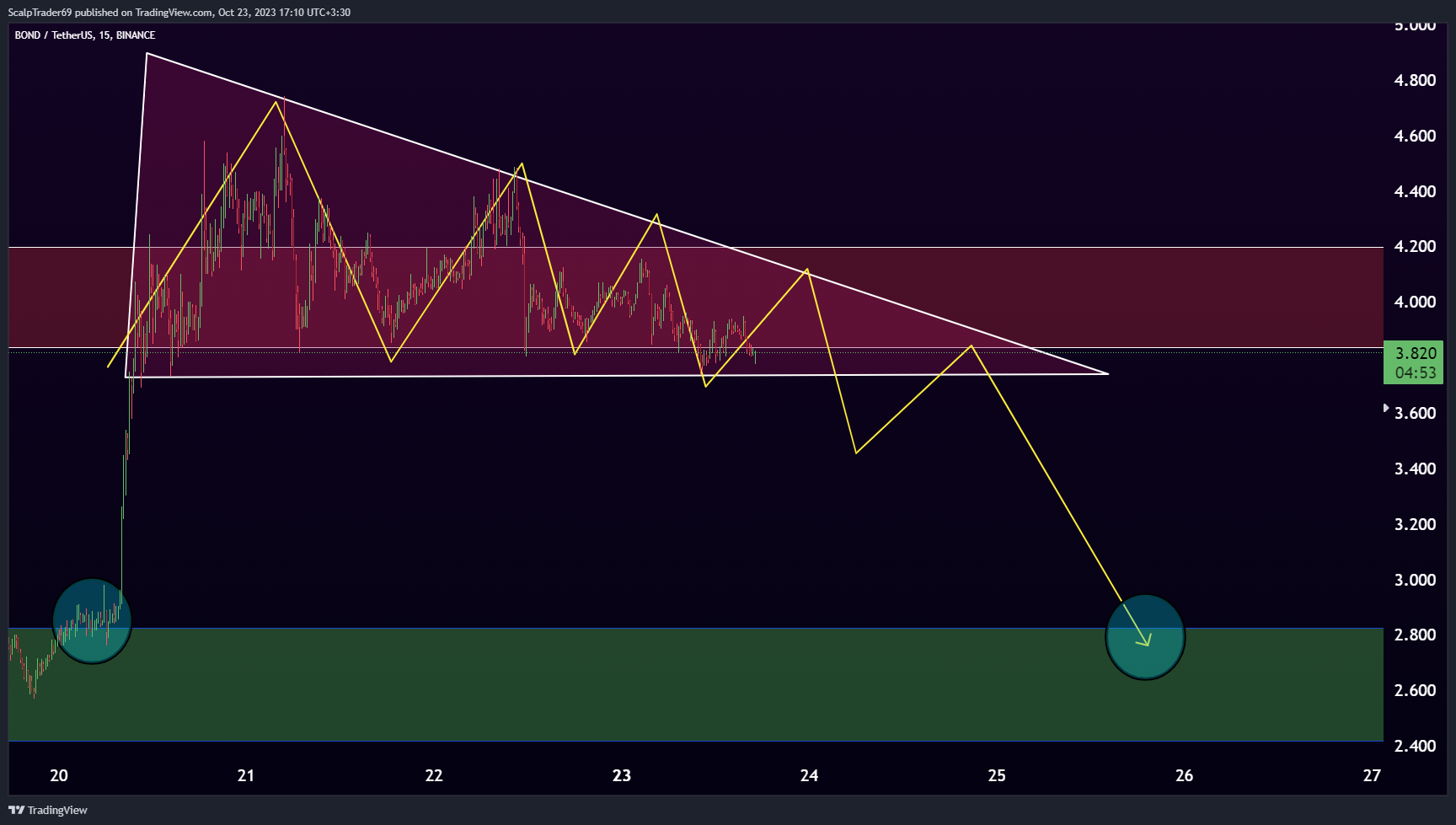
Task: Click the 4.200 price axis label
Action: pos(1415,246)
